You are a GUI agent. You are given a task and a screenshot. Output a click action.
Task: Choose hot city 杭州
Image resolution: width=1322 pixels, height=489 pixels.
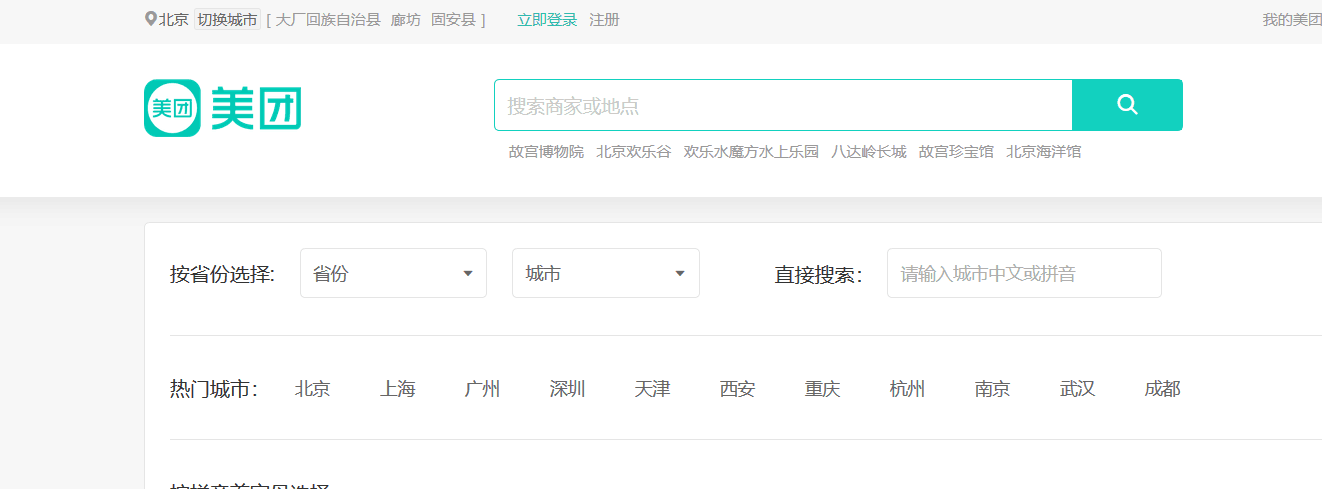pyautogui.click(x=907, y=389)
